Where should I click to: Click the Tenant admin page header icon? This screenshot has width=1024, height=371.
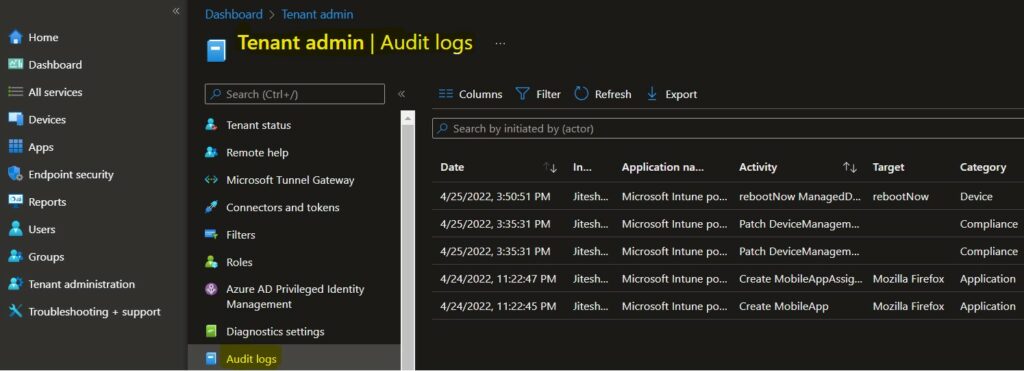point(216,50)
